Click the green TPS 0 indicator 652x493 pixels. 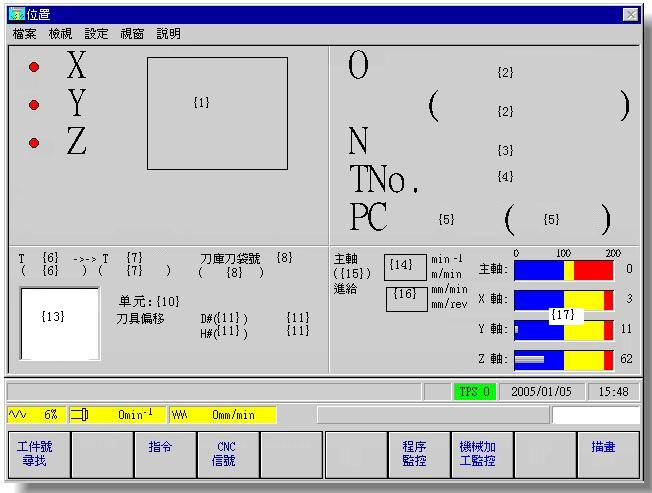click(x=473, y=391)
